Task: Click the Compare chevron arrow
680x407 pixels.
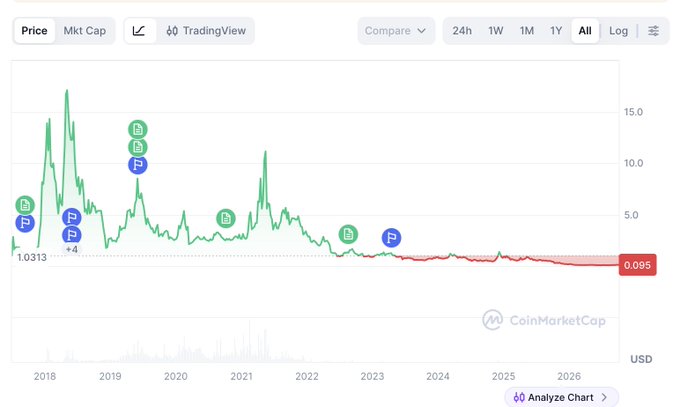Action: tap(422, 31)
